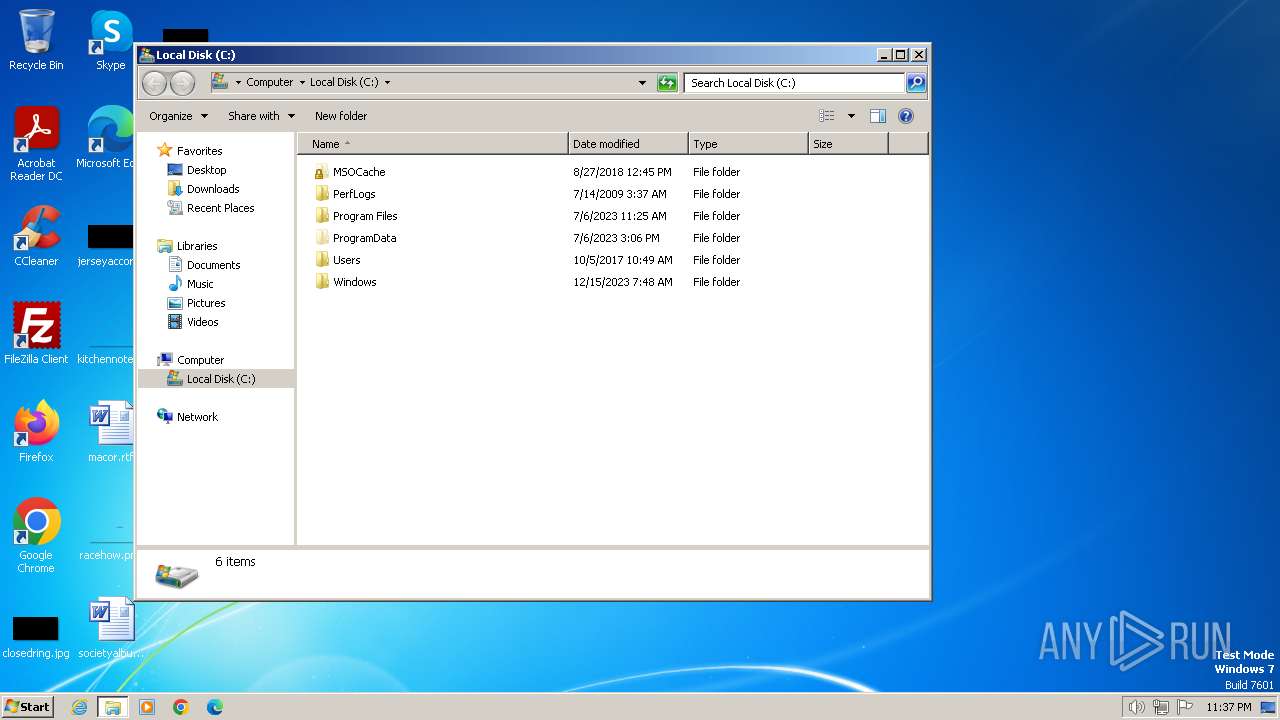The width and height of the screenshot is (1280, 720).
Task: Click the taskbar clock 11:37 PM
Action: point(1229,707)
